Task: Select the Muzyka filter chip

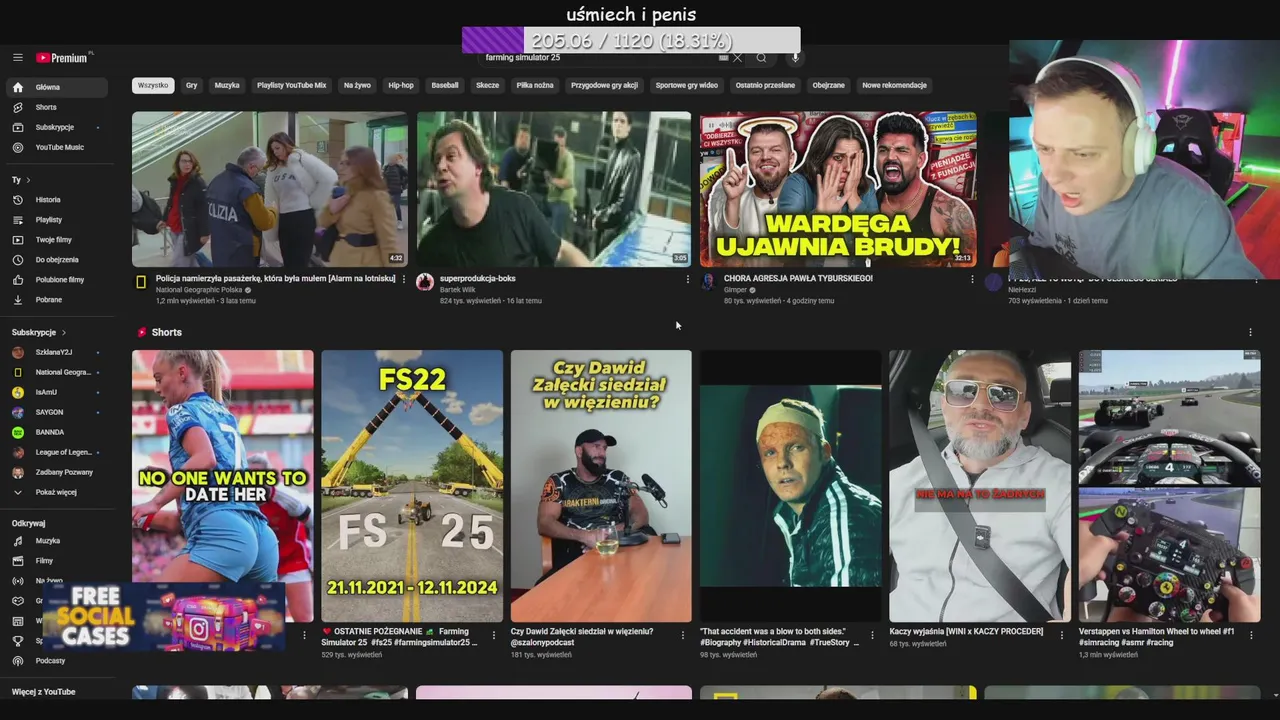Action: coord(227,85)
